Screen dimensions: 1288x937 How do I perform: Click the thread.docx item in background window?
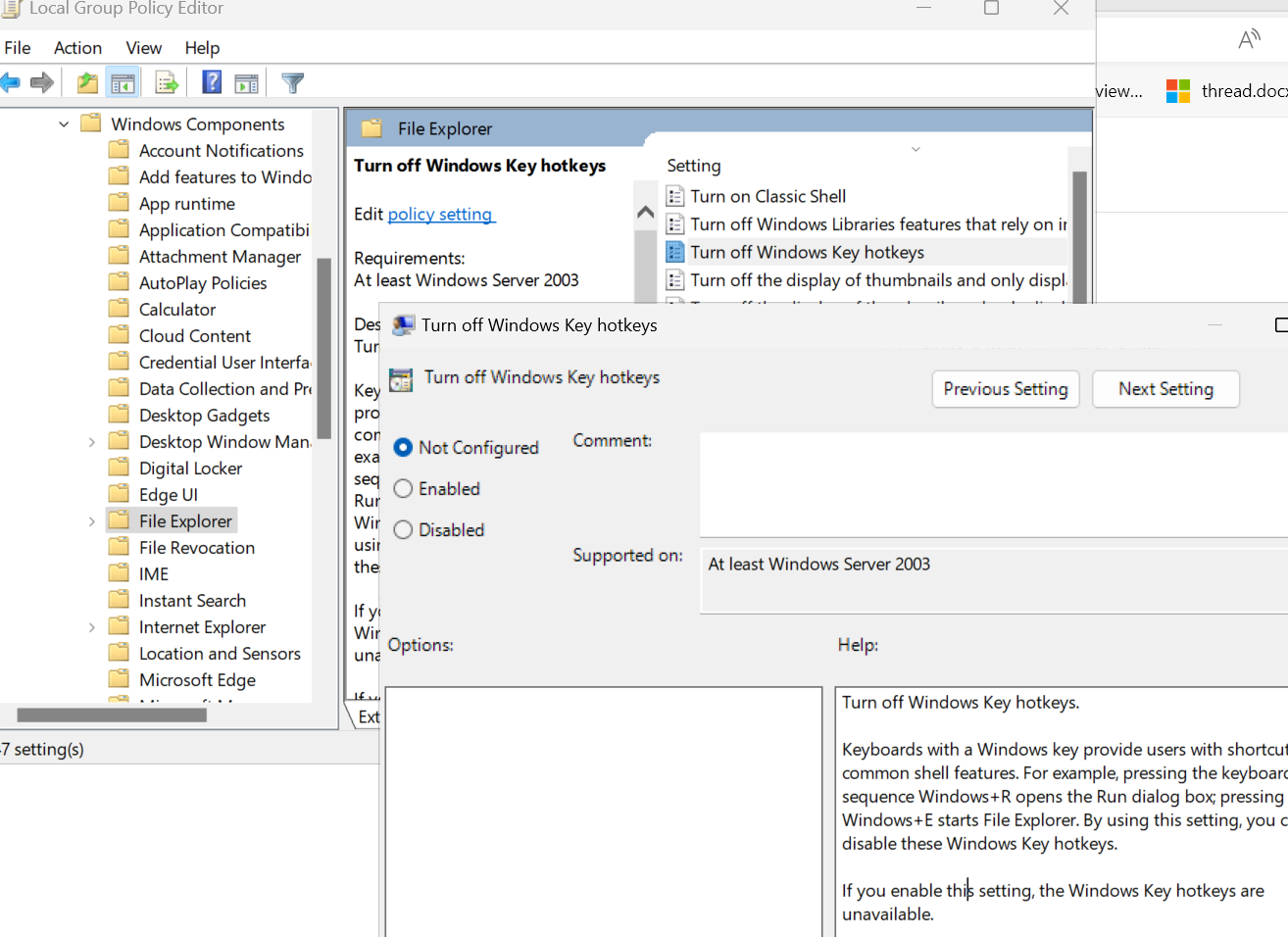1244,91
